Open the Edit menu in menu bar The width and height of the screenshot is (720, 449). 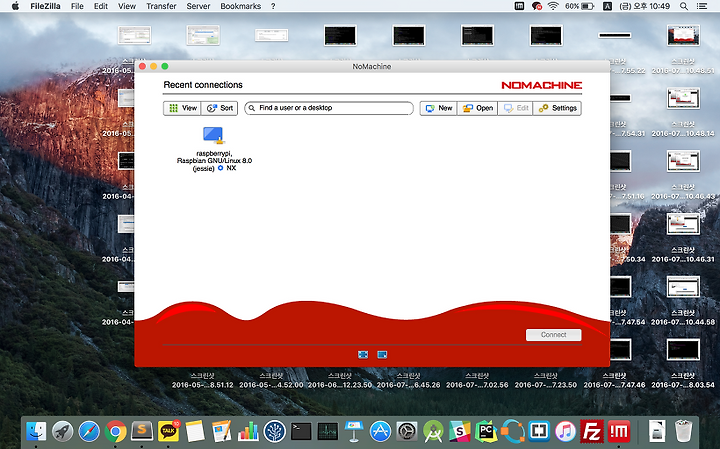click(x=101, y=6)
